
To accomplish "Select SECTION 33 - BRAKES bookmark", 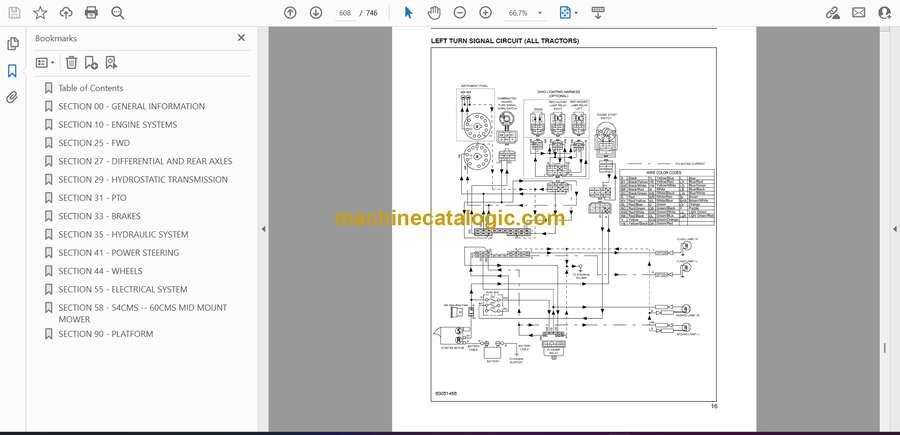I will click(x=99, y=216).
